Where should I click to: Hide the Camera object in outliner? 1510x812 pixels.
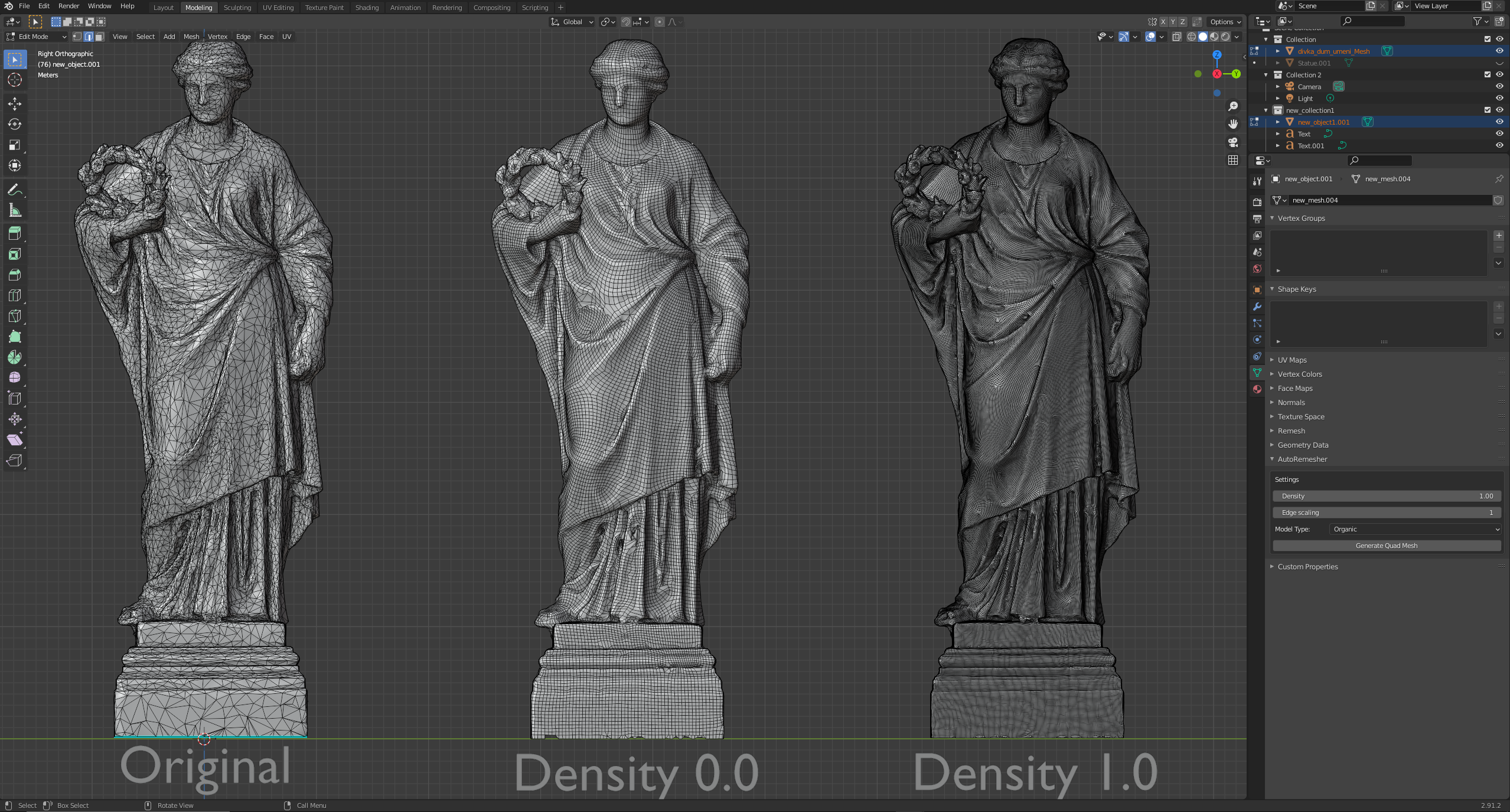click(x=1499, y=87)
